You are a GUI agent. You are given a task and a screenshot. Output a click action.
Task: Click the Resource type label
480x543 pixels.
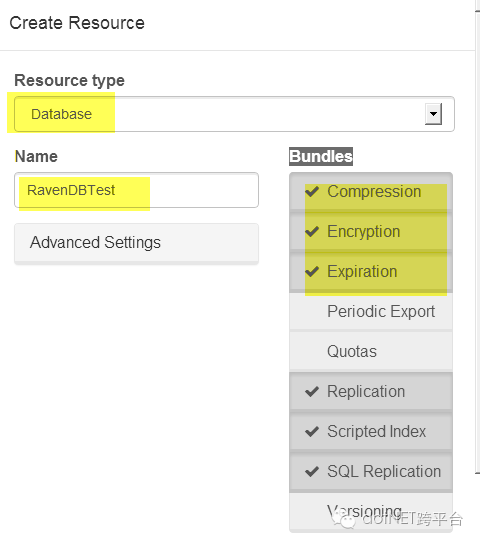coord(69,81)
